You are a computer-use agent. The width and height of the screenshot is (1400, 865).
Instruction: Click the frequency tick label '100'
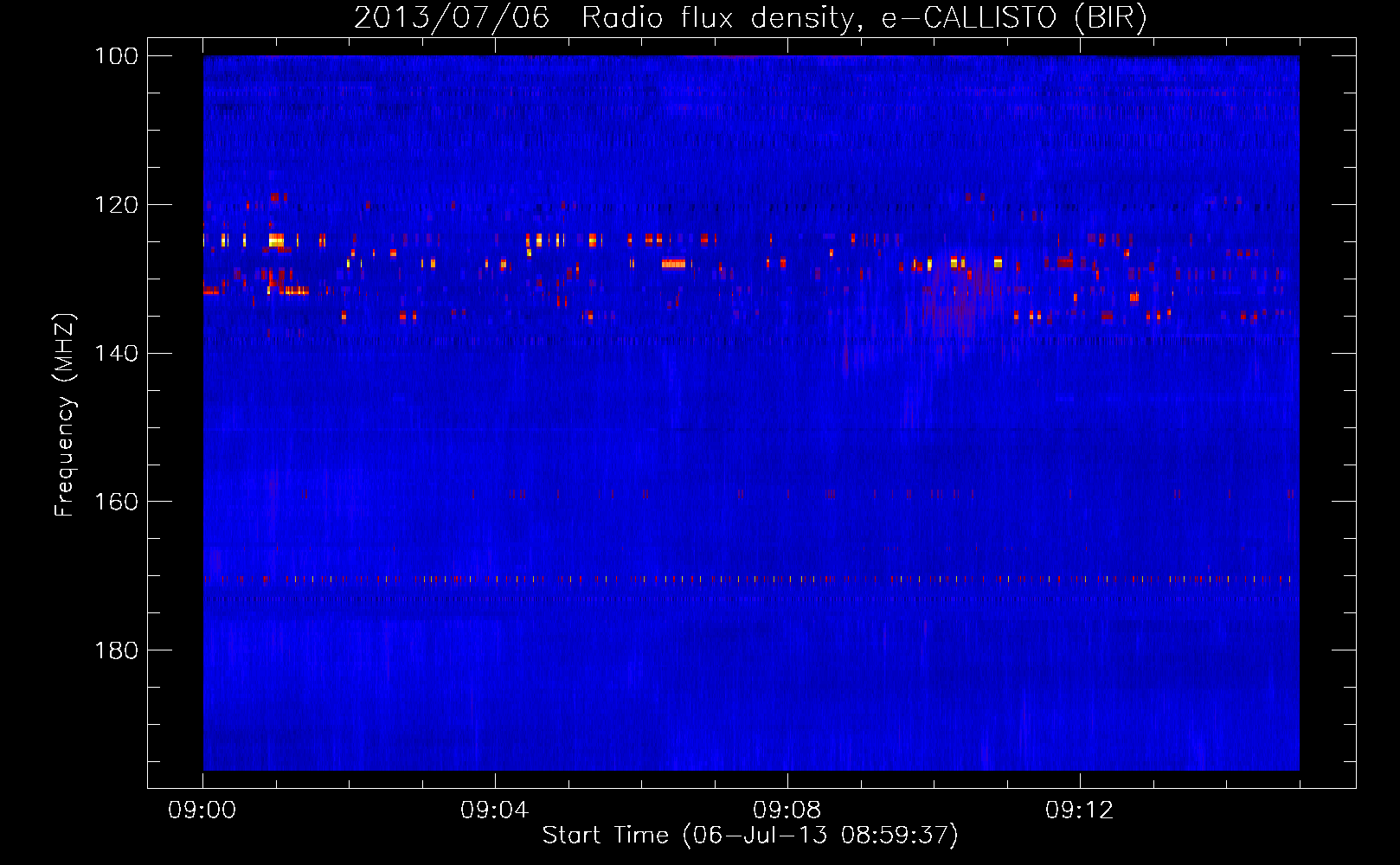[x=117, y=56]
